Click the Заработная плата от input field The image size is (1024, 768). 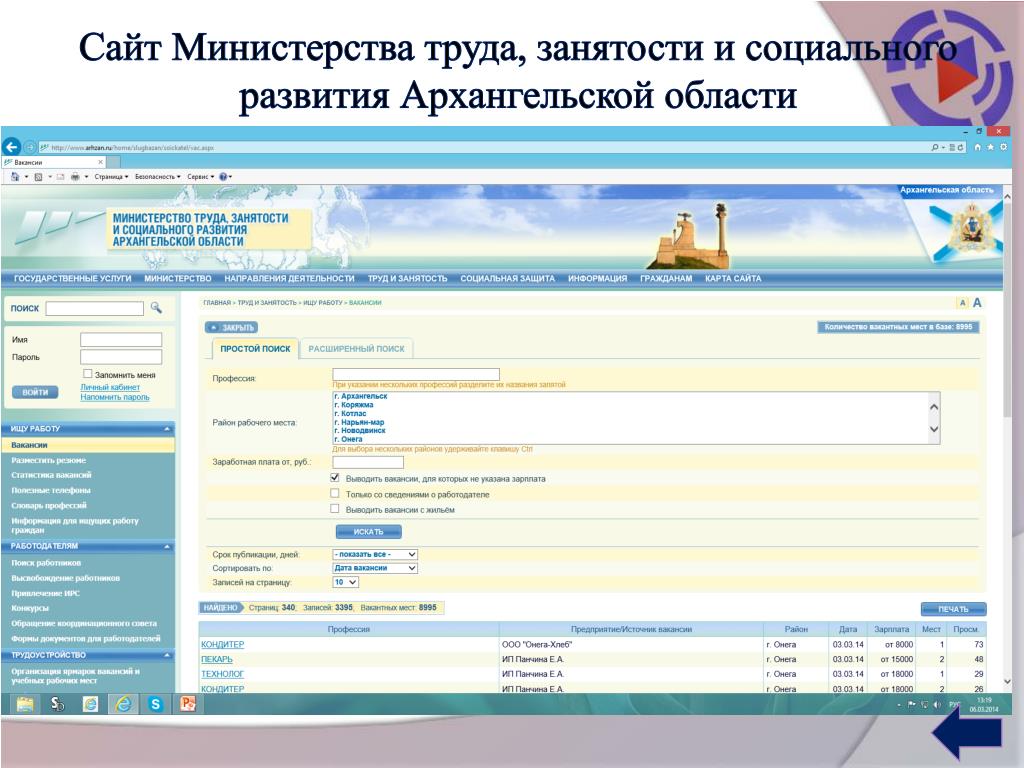[x=368, y=462]
